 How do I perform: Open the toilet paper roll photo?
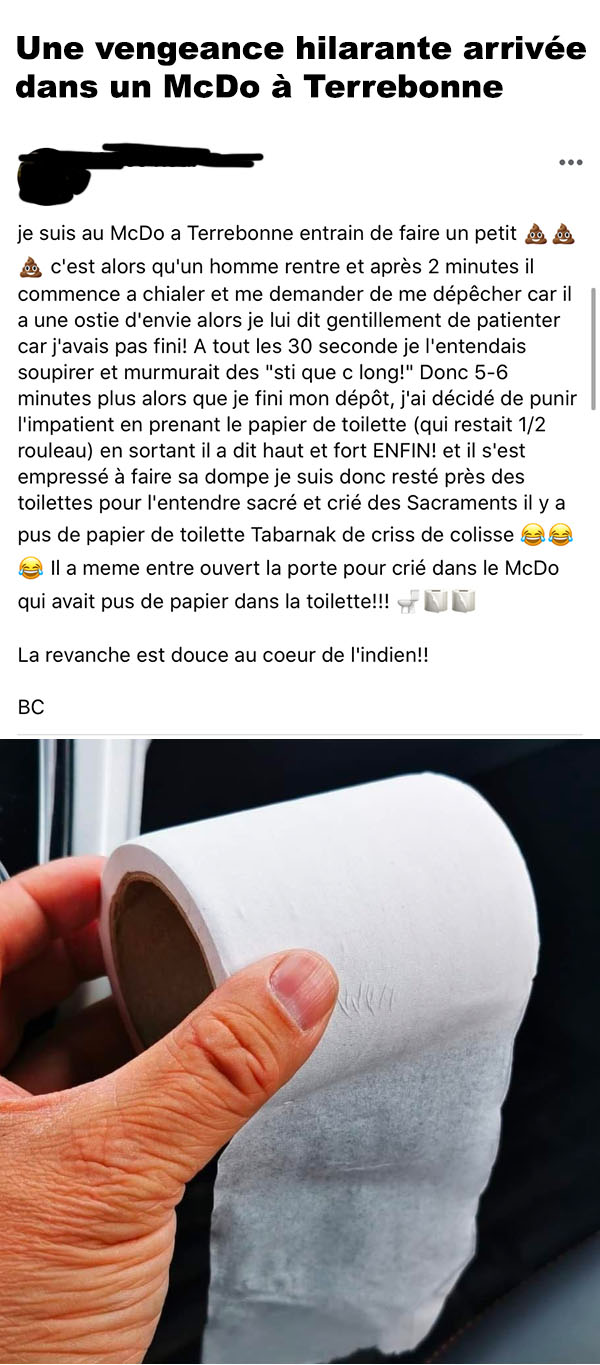coord(300,1051)
